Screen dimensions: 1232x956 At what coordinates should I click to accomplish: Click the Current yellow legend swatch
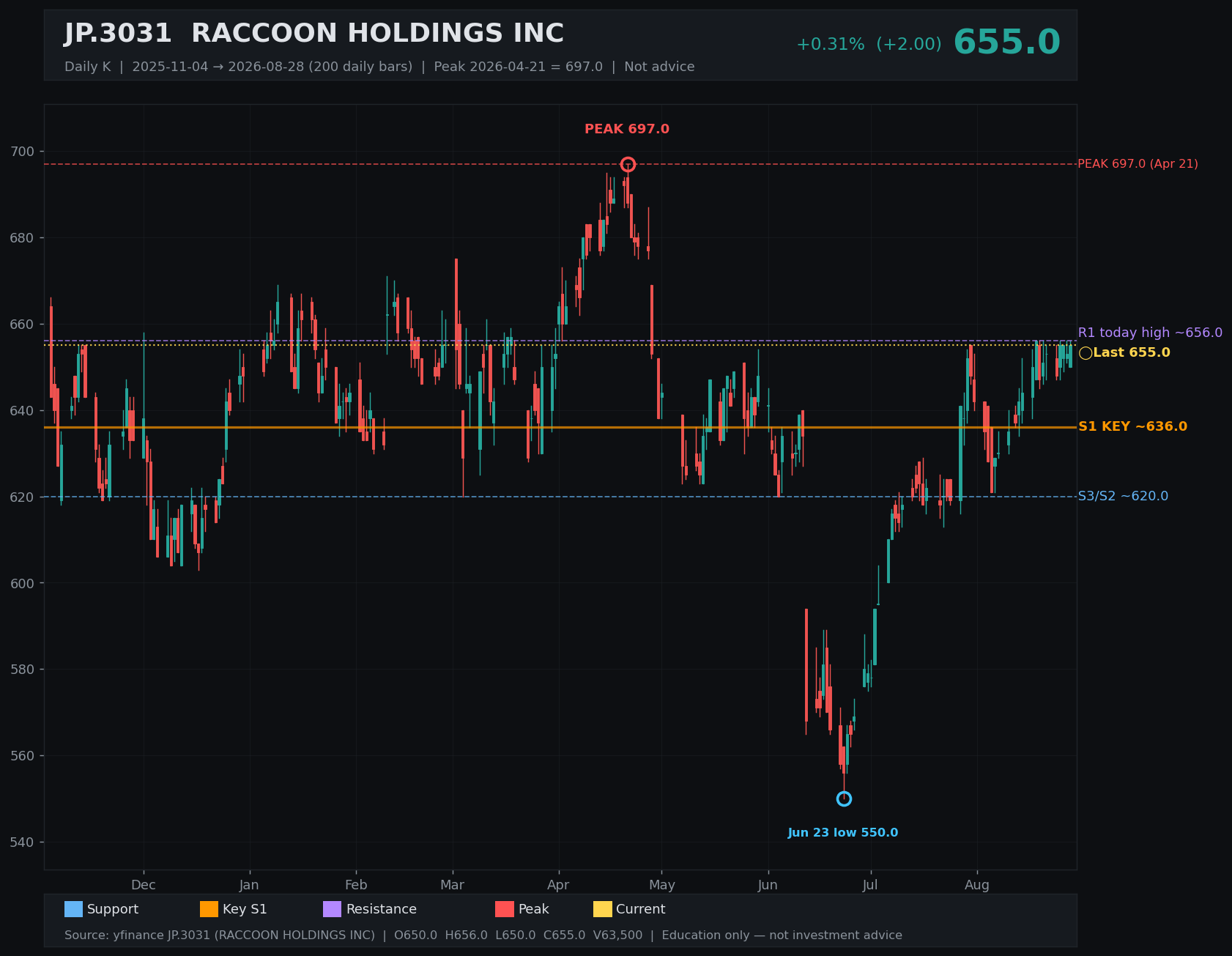[x=602, y=909]
